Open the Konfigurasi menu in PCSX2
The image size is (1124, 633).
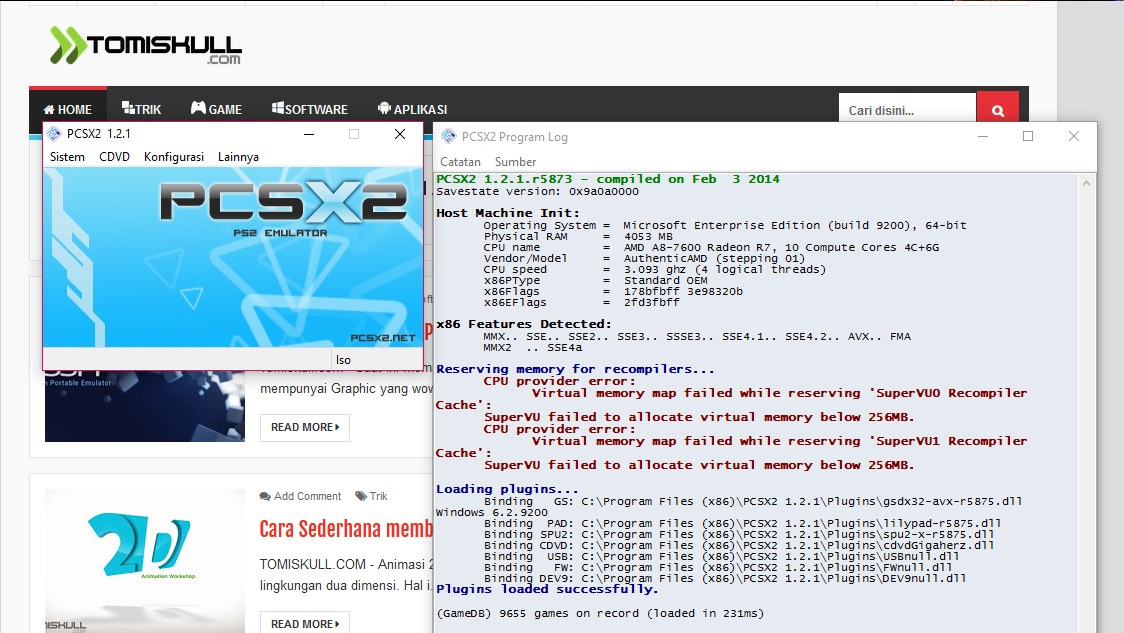173,157
